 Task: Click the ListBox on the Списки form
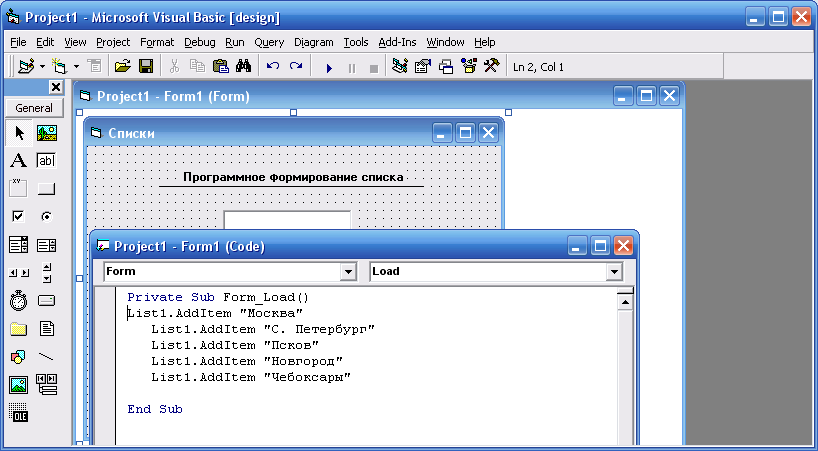pos(287,220)
